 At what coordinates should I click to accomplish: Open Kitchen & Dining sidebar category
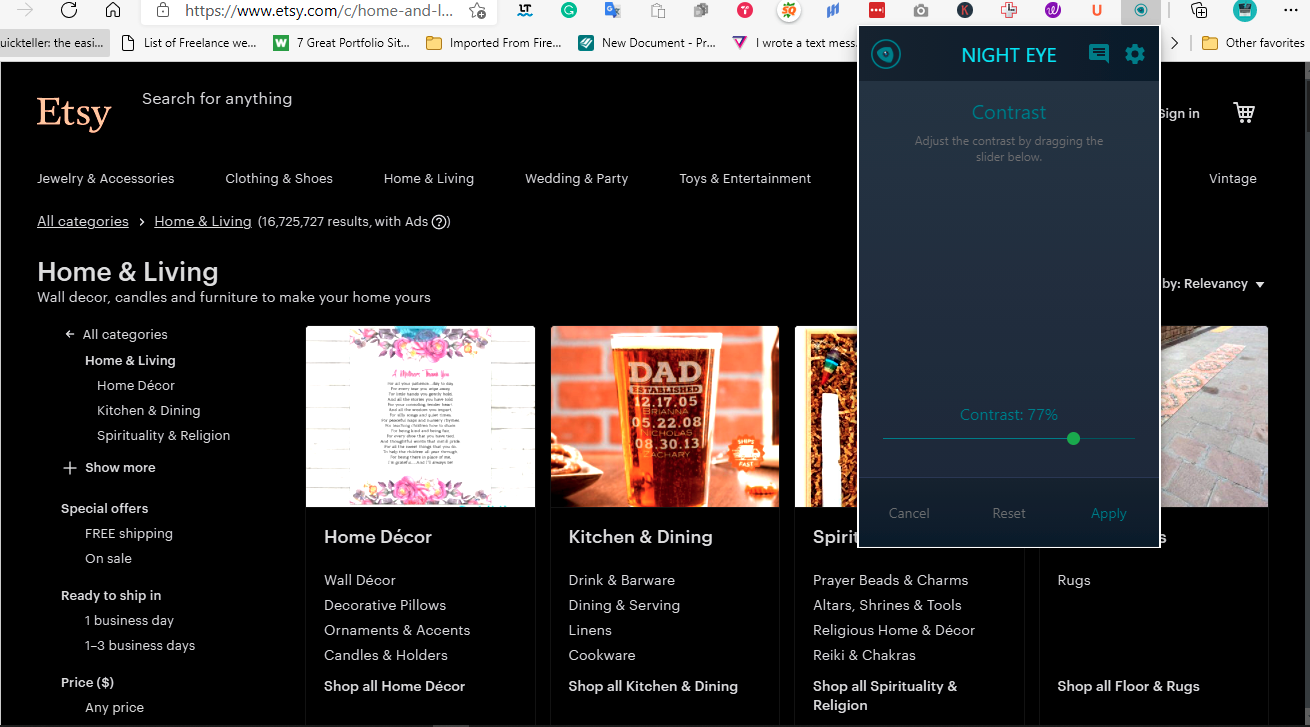148,410
